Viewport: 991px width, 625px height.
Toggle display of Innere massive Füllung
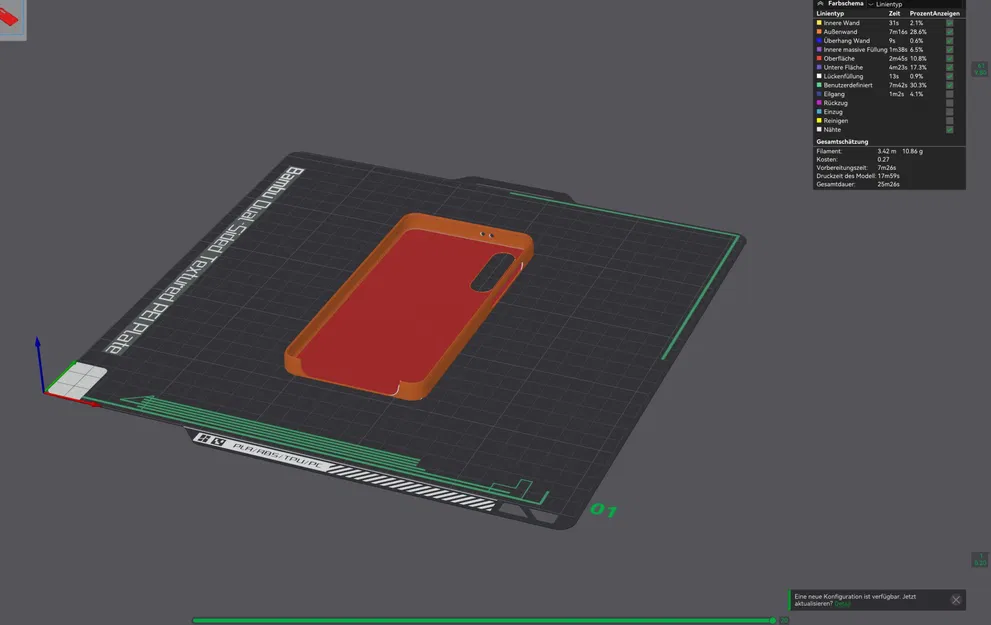(949, 49)
